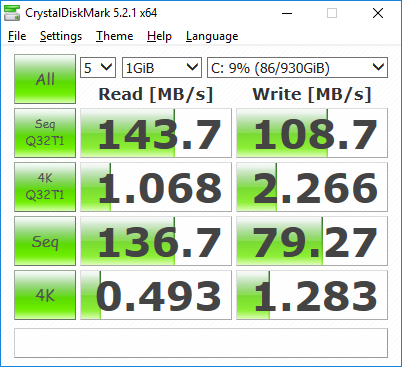Click the Seq read result 136.7
This screenshot has height=367, width=402.
(x=156, y=241)
